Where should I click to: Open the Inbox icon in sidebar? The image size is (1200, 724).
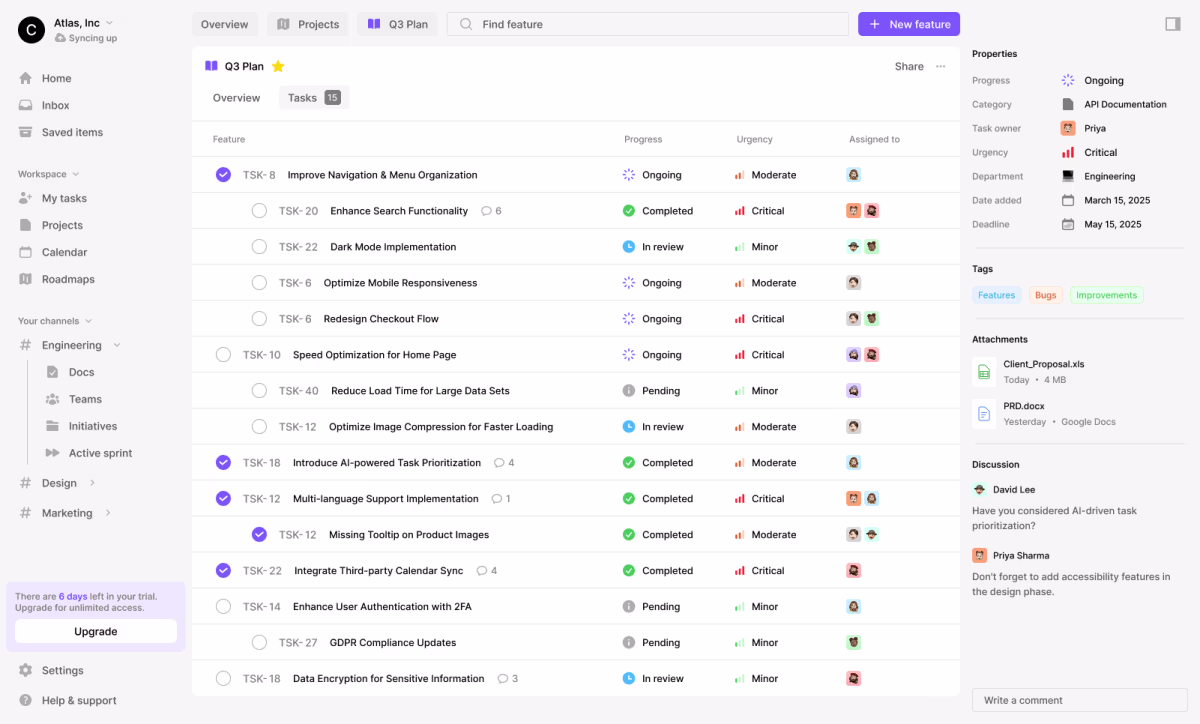coord(25,105)
